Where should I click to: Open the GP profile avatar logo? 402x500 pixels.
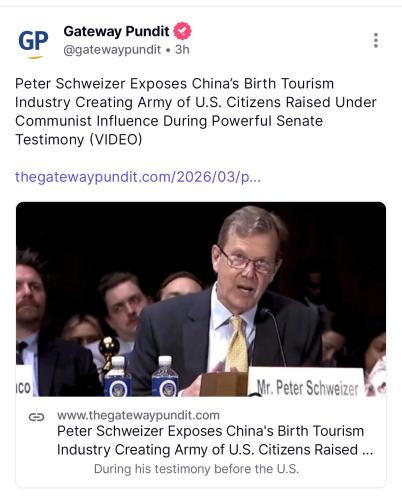33,43
